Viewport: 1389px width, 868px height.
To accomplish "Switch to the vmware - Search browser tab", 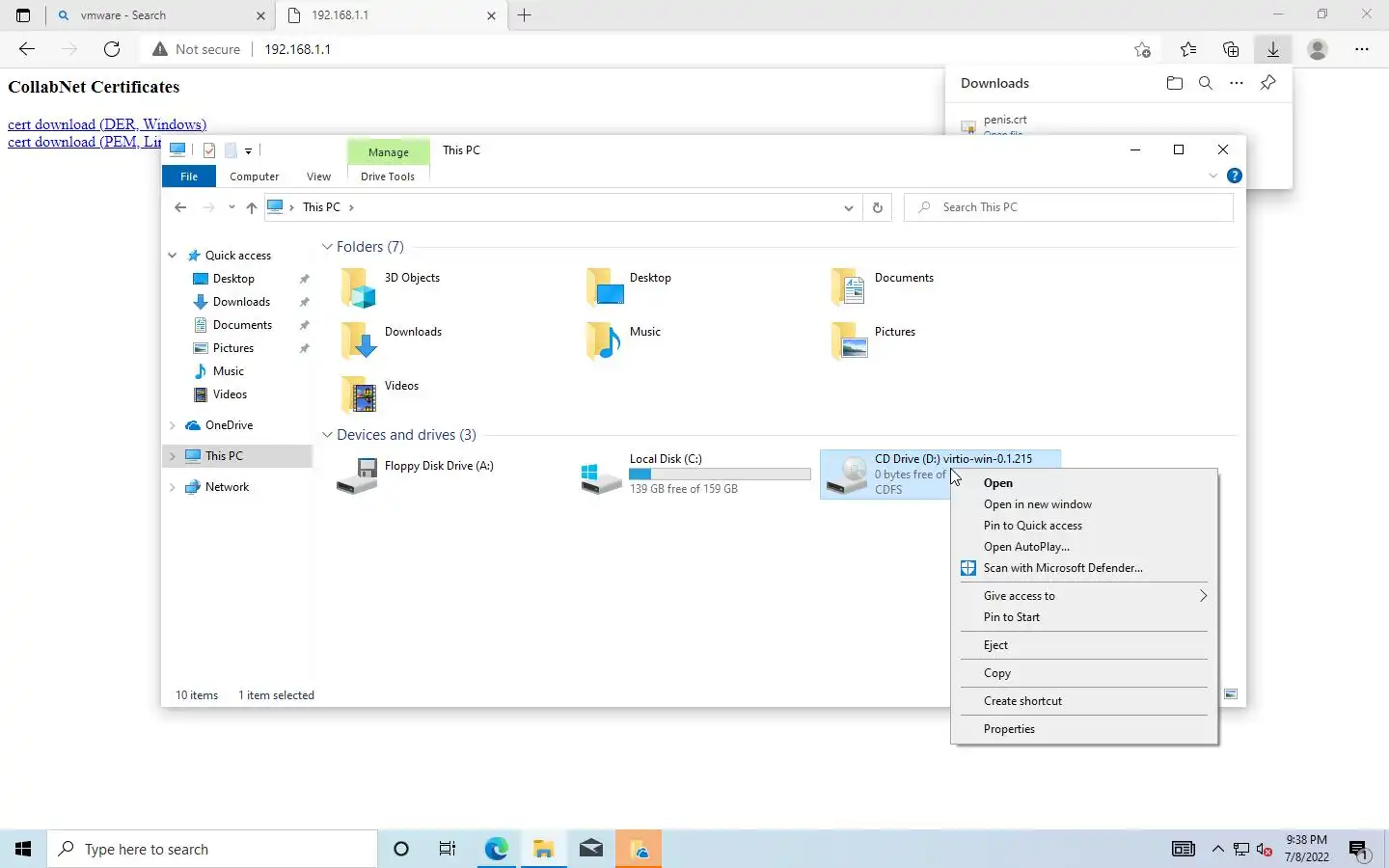I will coord(160,15).
